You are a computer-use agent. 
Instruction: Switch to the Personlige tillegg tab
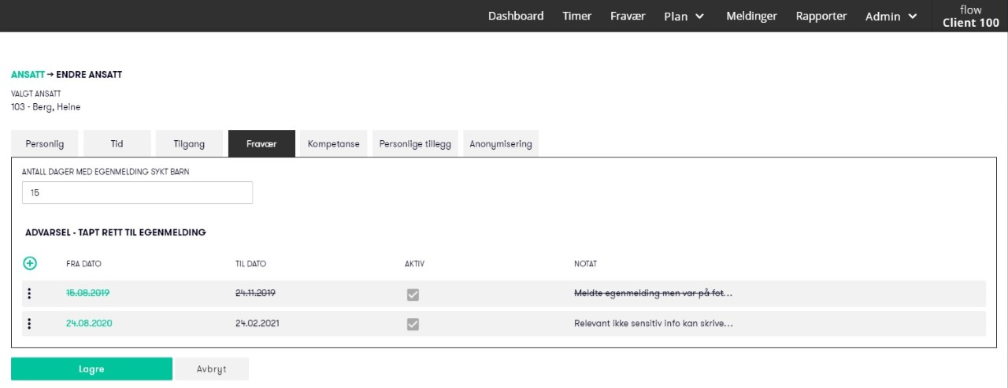tap(415, 144)
